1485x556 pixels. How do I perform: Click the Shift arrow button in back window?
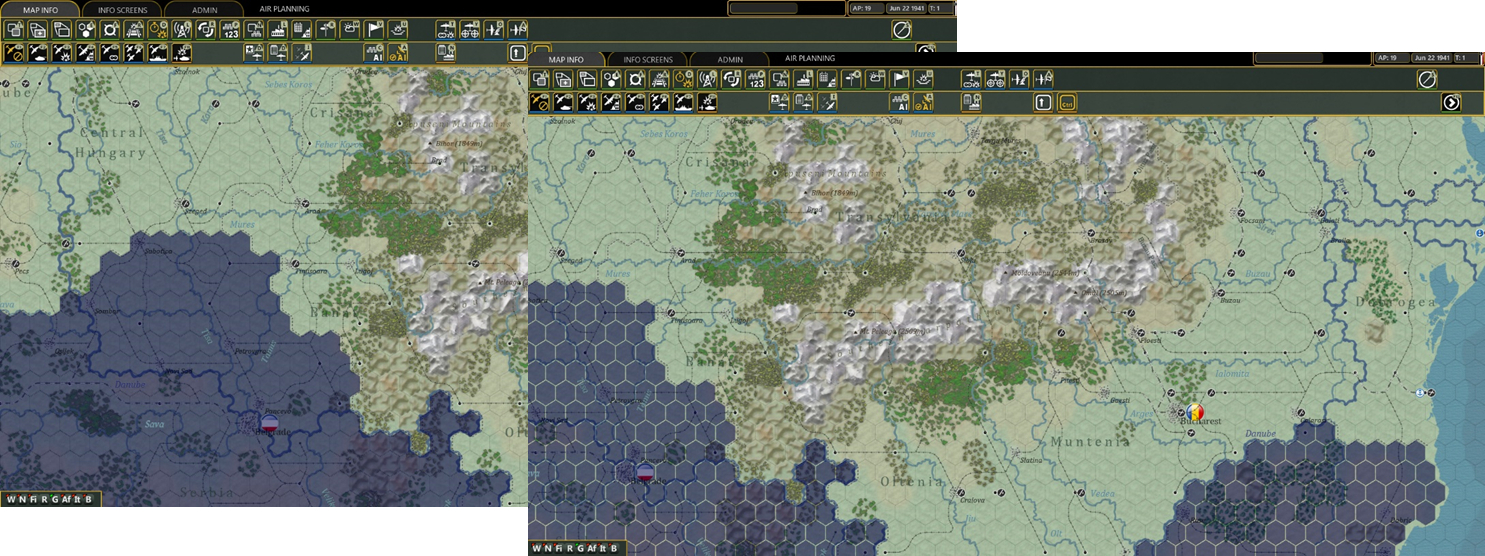(516, 53)
